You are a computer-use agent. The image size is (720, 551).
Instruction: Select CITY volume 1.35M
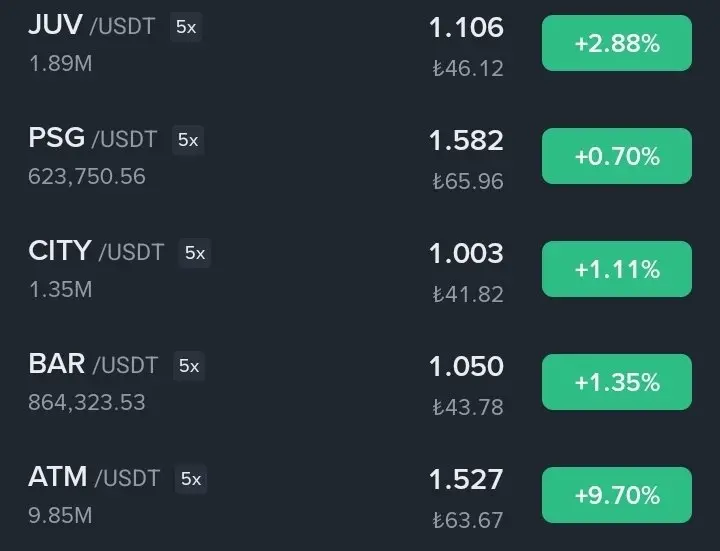61,289
